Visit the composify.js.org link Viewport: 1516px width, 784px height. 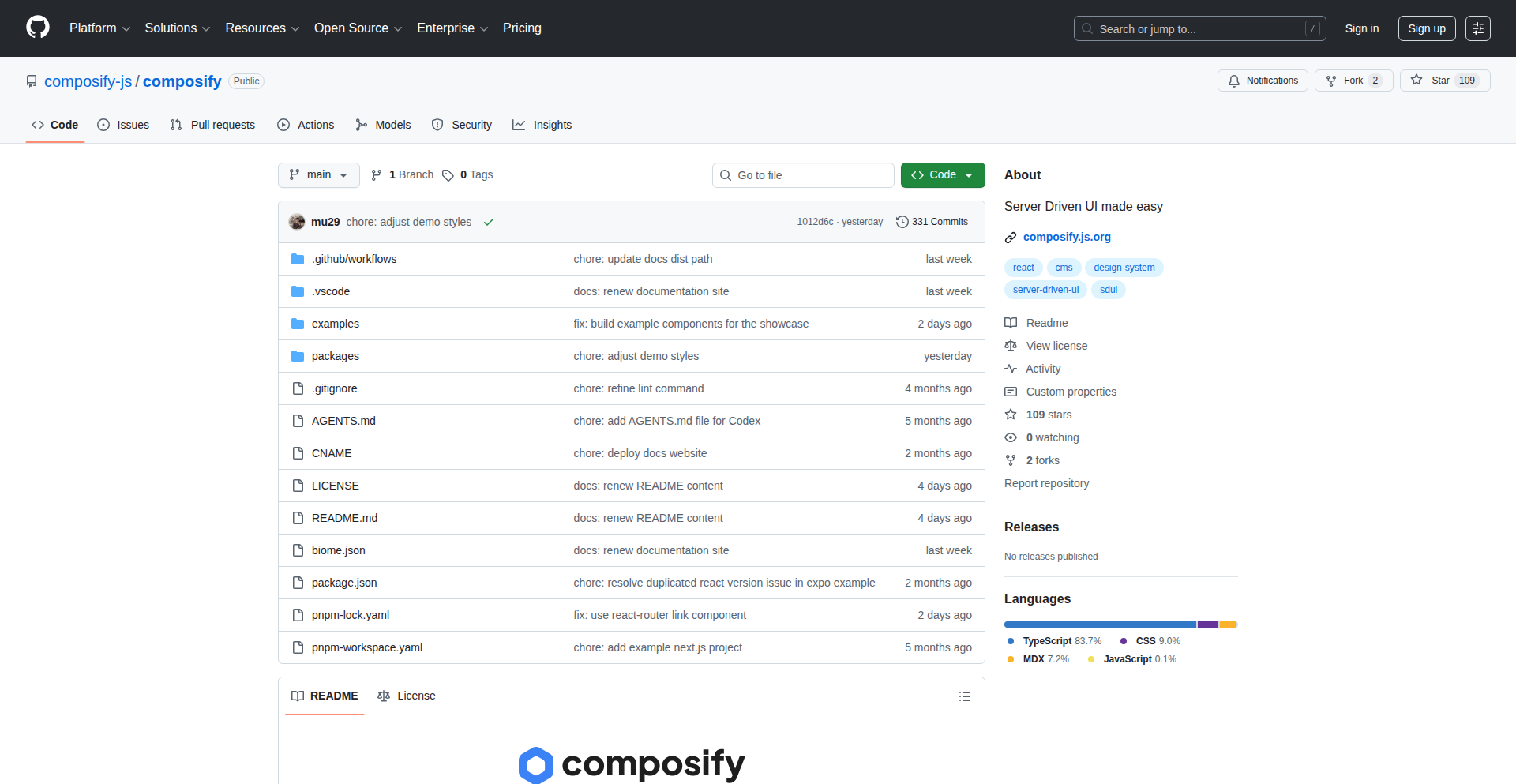[x=1067, y=237]
